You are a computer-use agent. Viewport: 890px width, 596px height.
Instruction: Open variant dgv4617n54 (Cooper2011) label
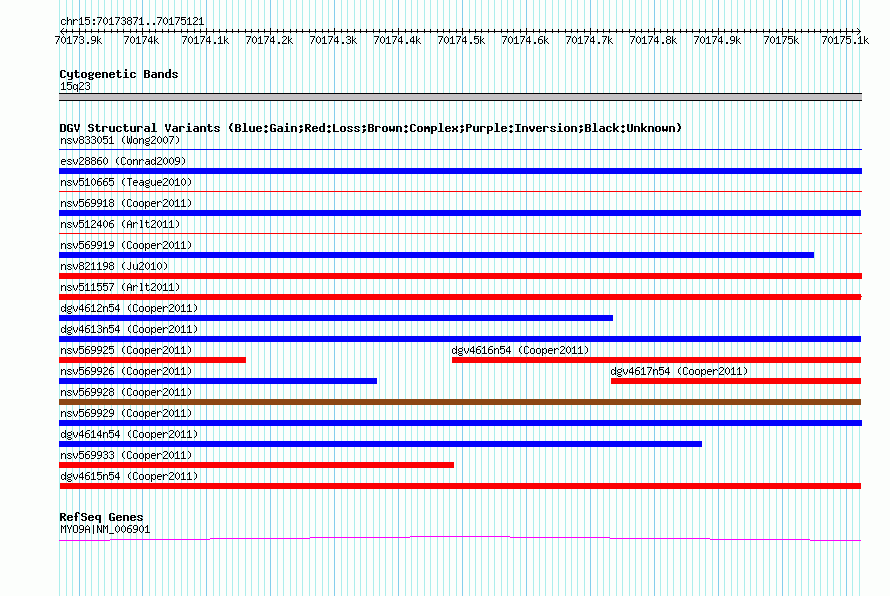pos(679,371)
